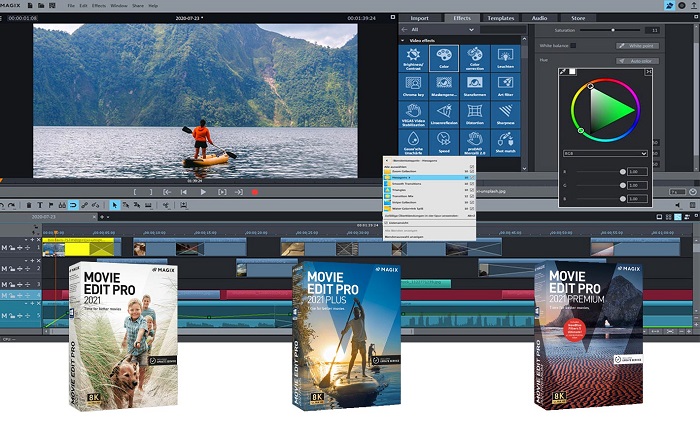Open the Color correction effect
The height and width of the screenshot is (428, 700).
[x=475, y=58]
